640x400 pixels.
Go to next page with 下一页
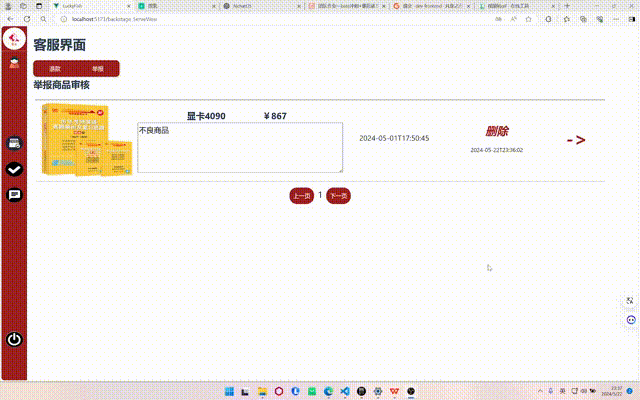[338, 196]
